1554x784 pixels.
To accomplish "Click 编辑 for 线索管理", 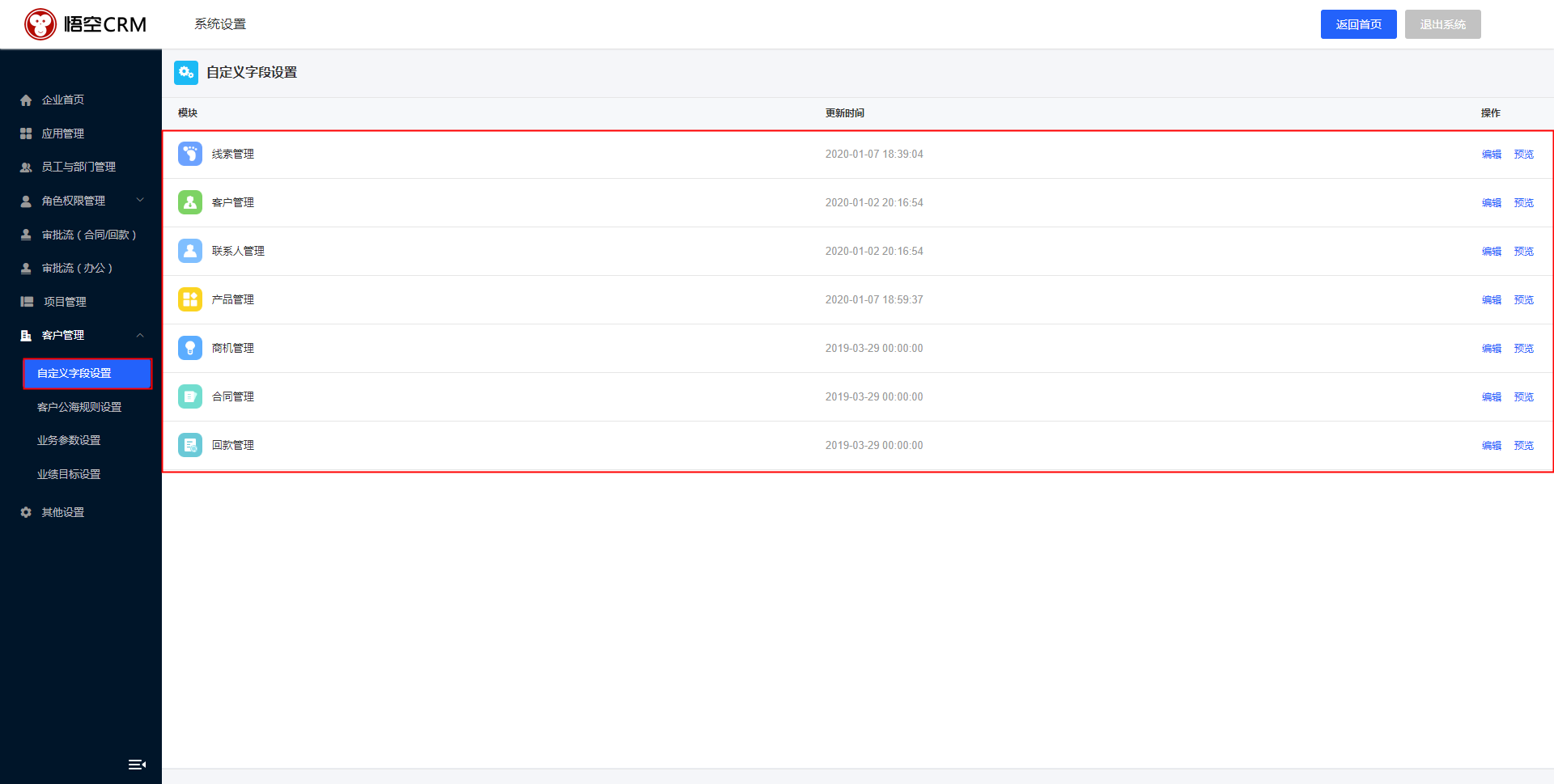I will (x=1492, y=154).
